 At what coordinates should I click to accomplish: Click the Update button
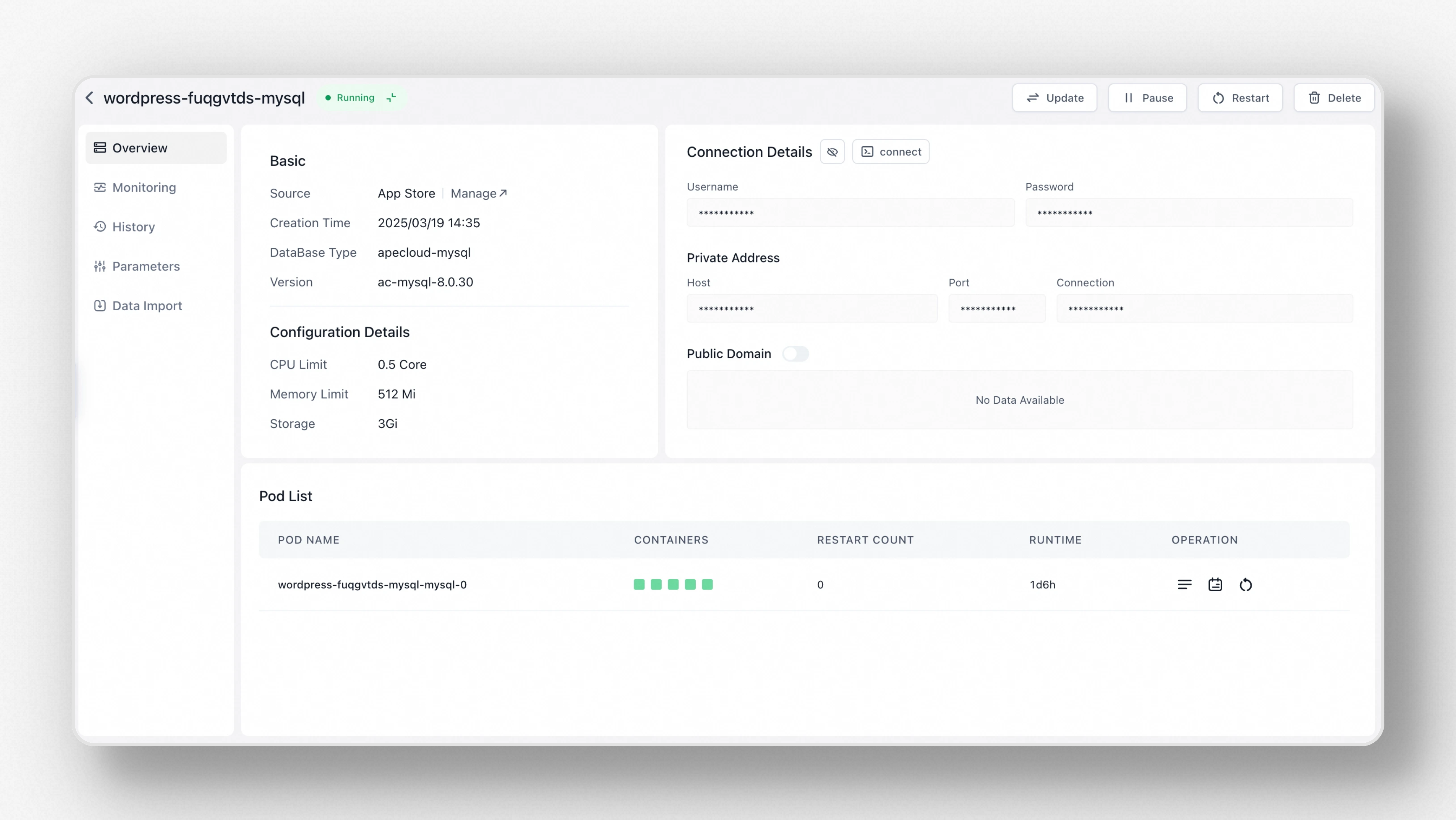tap(1055, 98)
